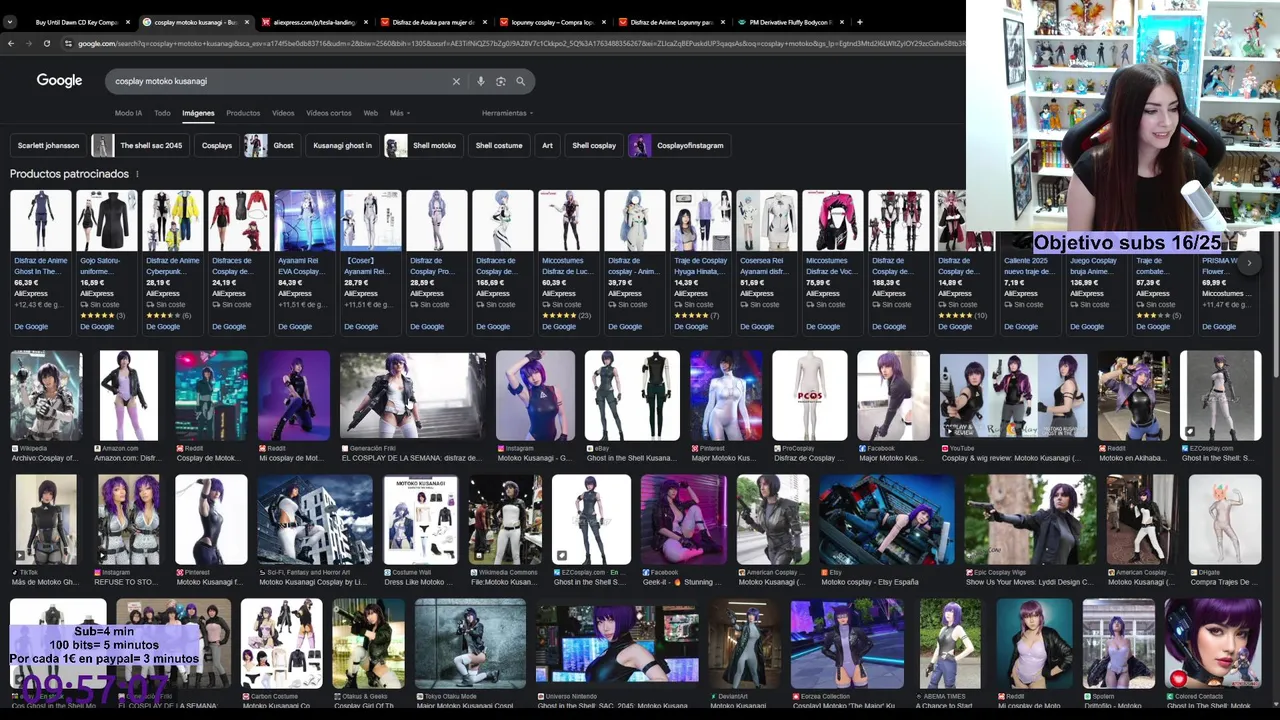Switch to aliexpress.com tesla-landing tab
The width and height of the screenshot is (1280, 720).
coord(314,21)
